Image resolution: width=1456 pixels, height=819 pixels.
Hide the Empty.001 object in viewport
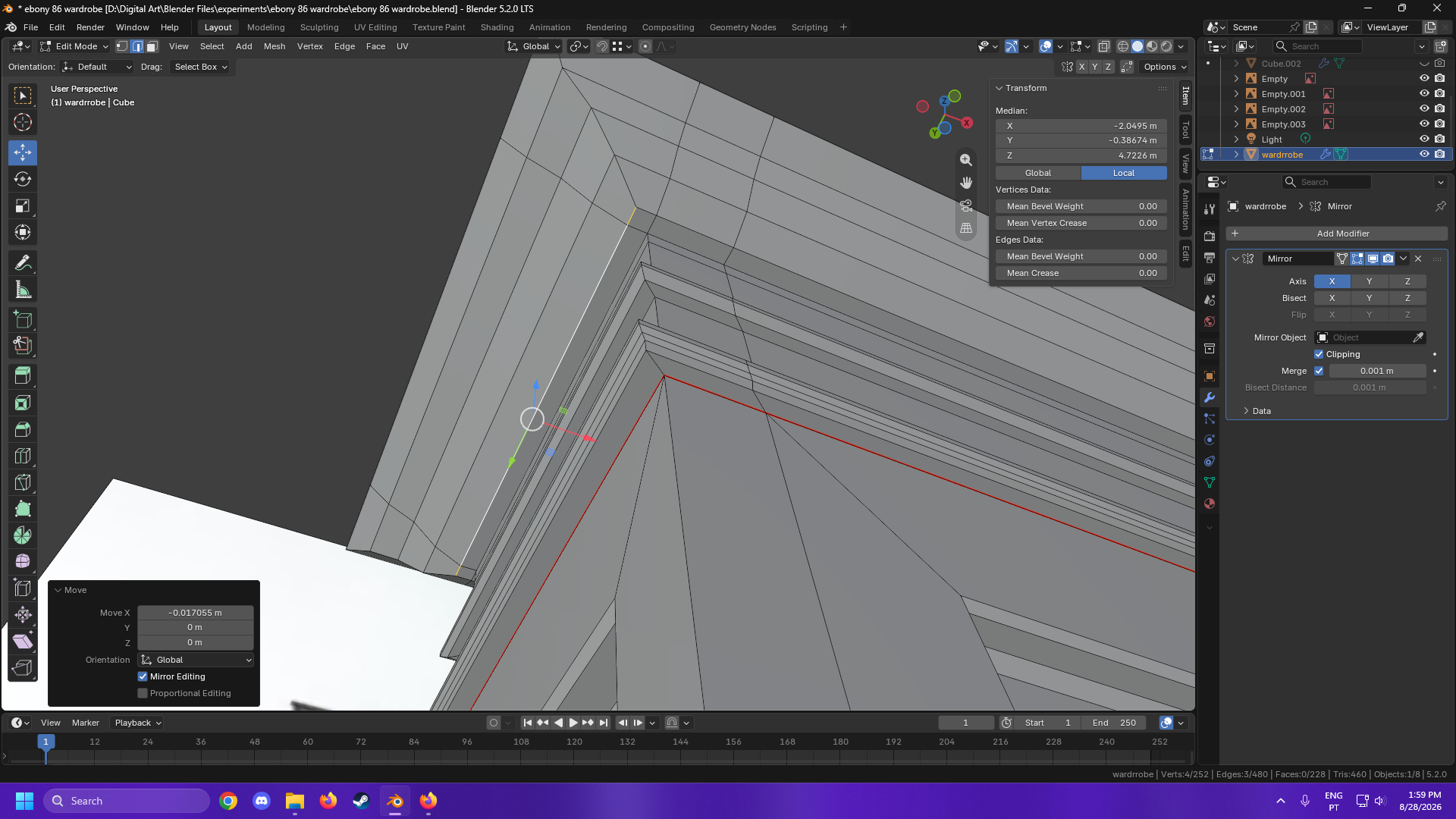1424,94
